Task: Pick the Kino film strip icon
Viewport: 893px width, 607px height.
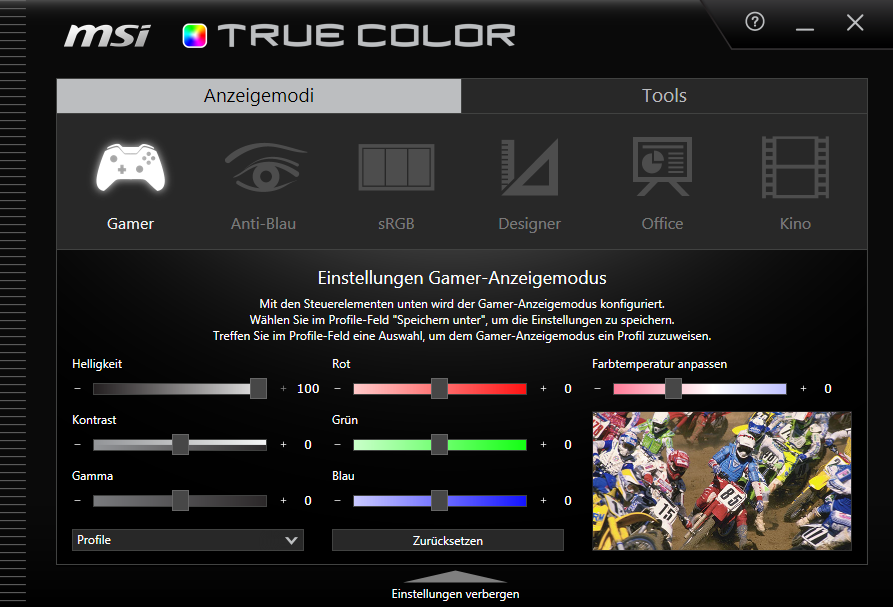Action: (x=795, y=168)
